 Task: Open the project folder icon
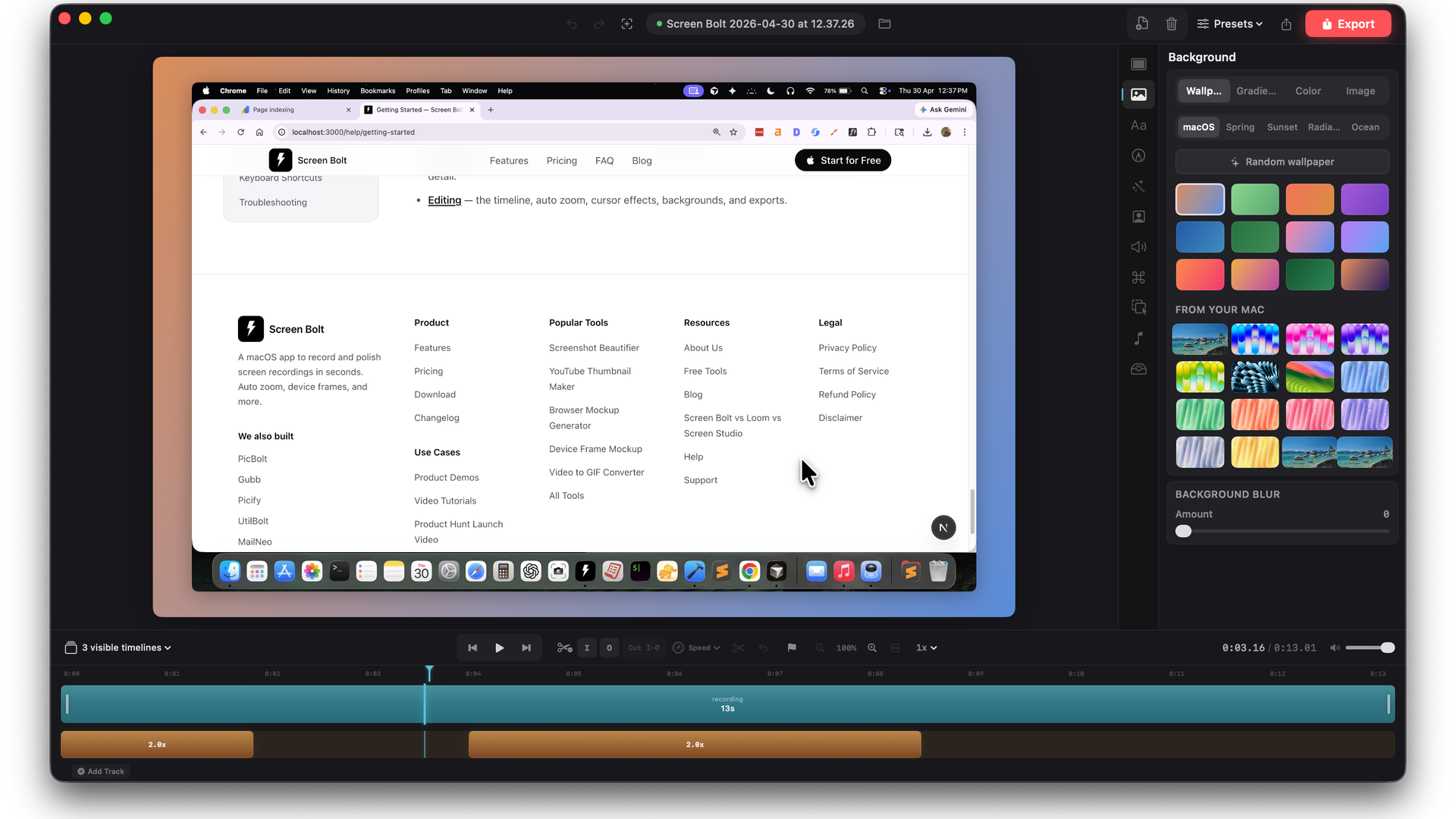[x=884, y=24]
